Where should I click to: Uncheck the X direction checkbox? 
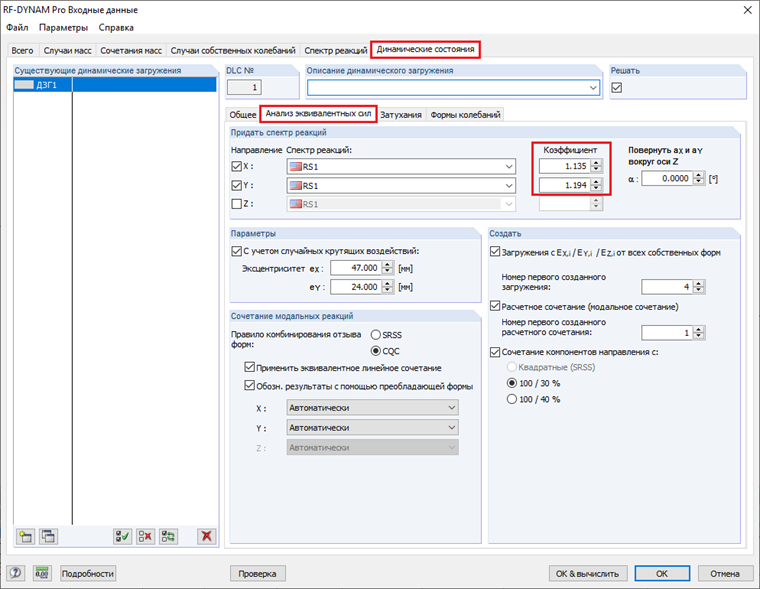(236, 166)
